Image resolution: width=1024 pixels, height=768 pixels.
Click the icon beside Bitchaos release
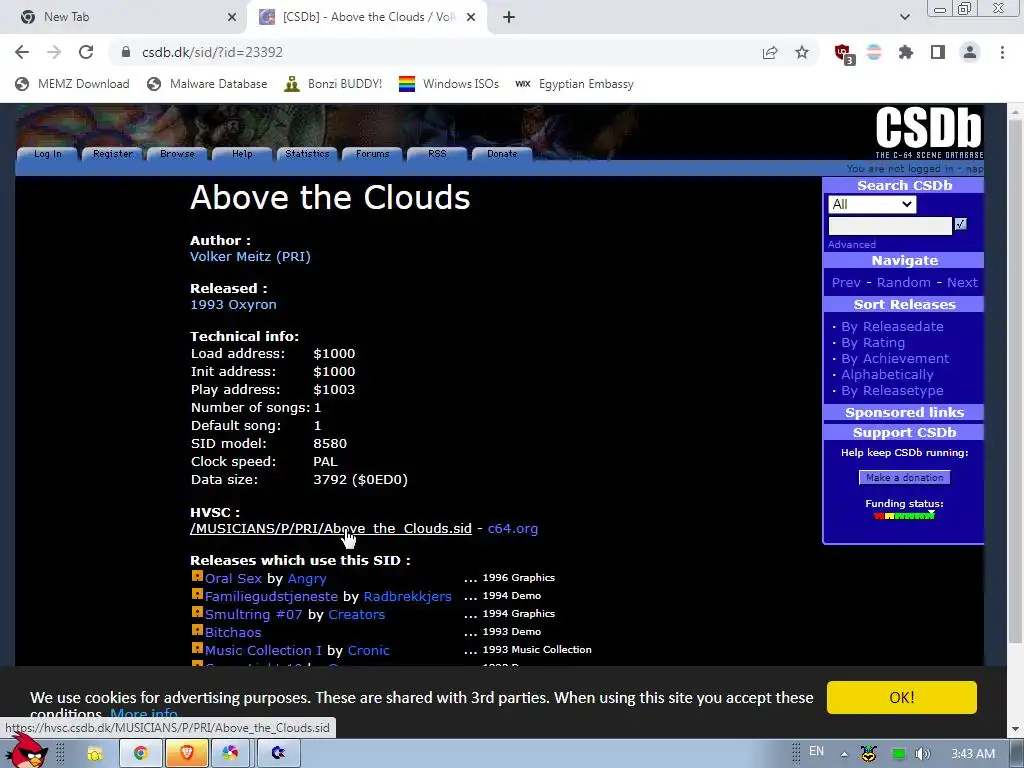(197, 630)
